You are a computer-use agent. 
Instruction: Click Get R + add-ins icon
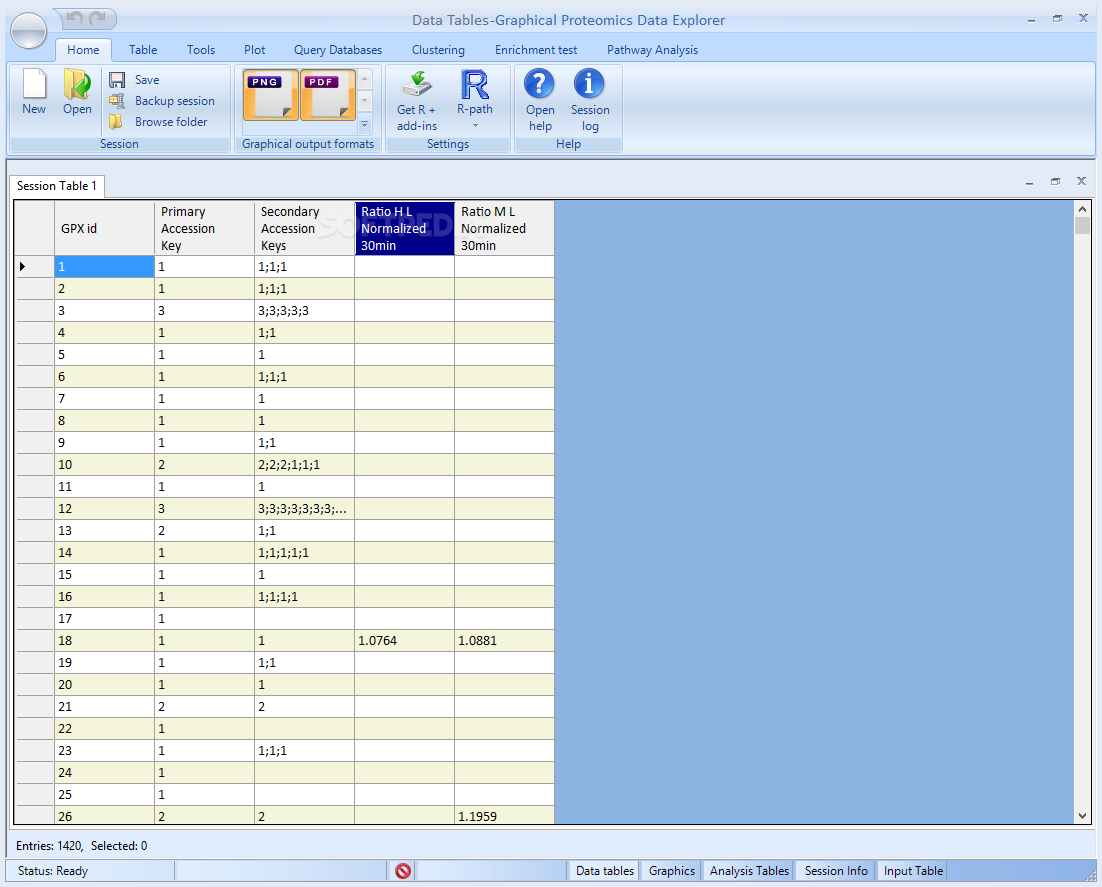[417, 84]
